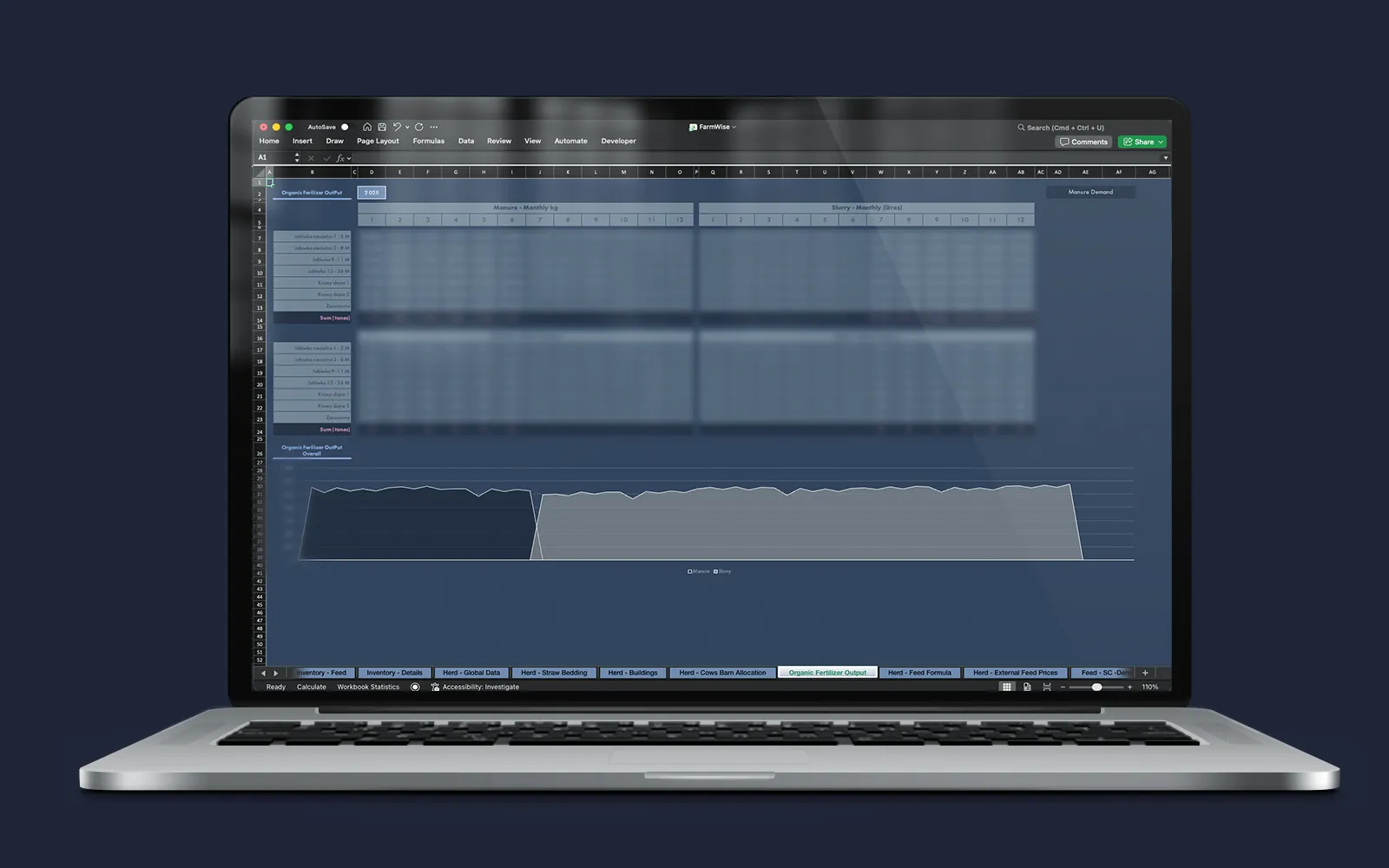Viewport: 1389px width, 868px height.
Task: Click the Confirm entry checkmark icon
Action: pyautogui.click(x=326, y=158)
